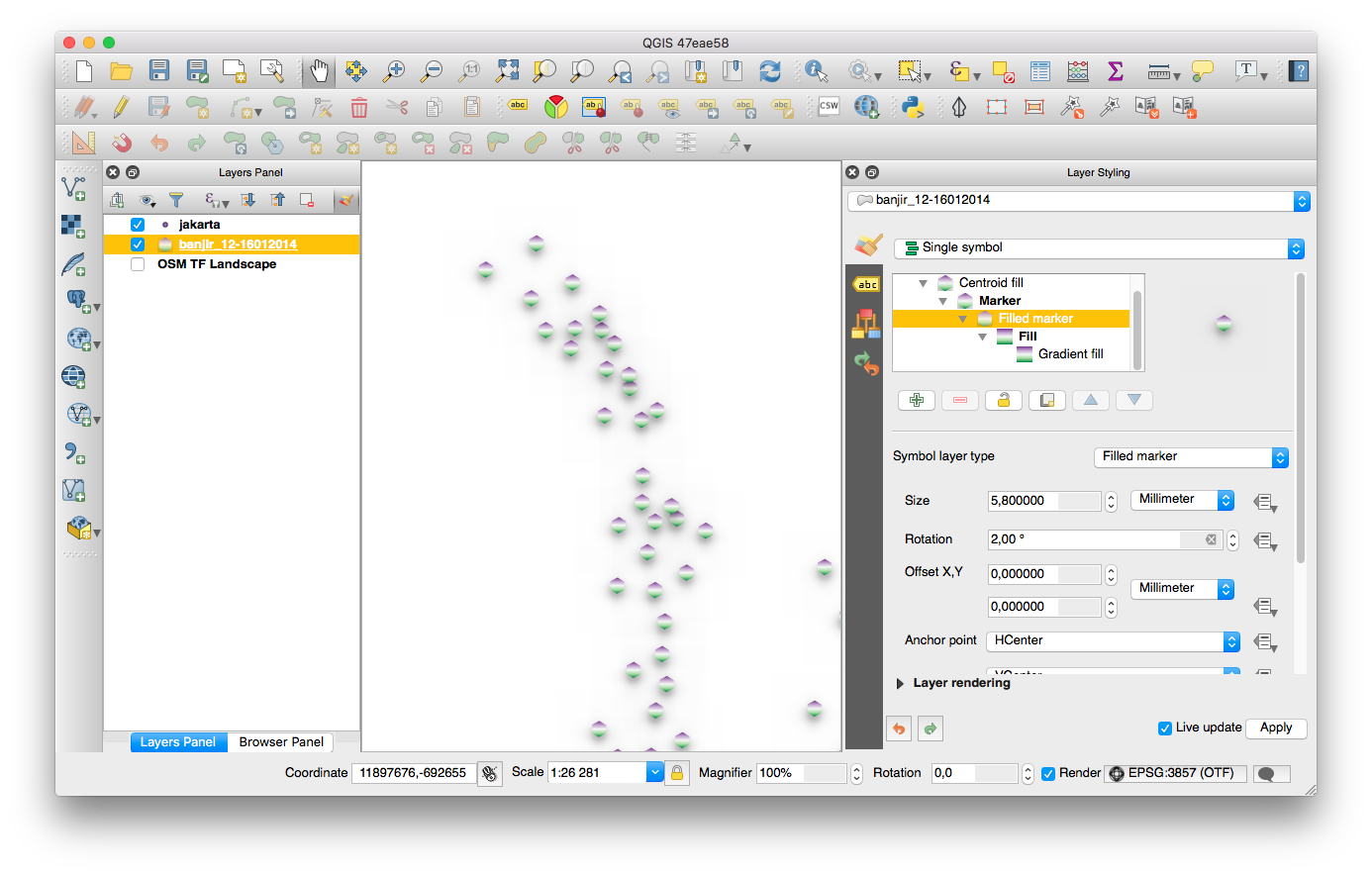1372x875 pixels.
Task: Click the Undo style change button
Action: [x=899, y=729]
